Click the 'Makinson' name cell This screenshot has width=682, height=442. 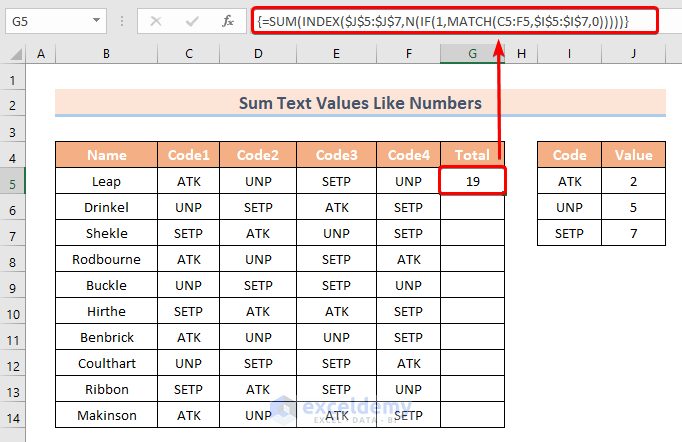click(107, 415)
